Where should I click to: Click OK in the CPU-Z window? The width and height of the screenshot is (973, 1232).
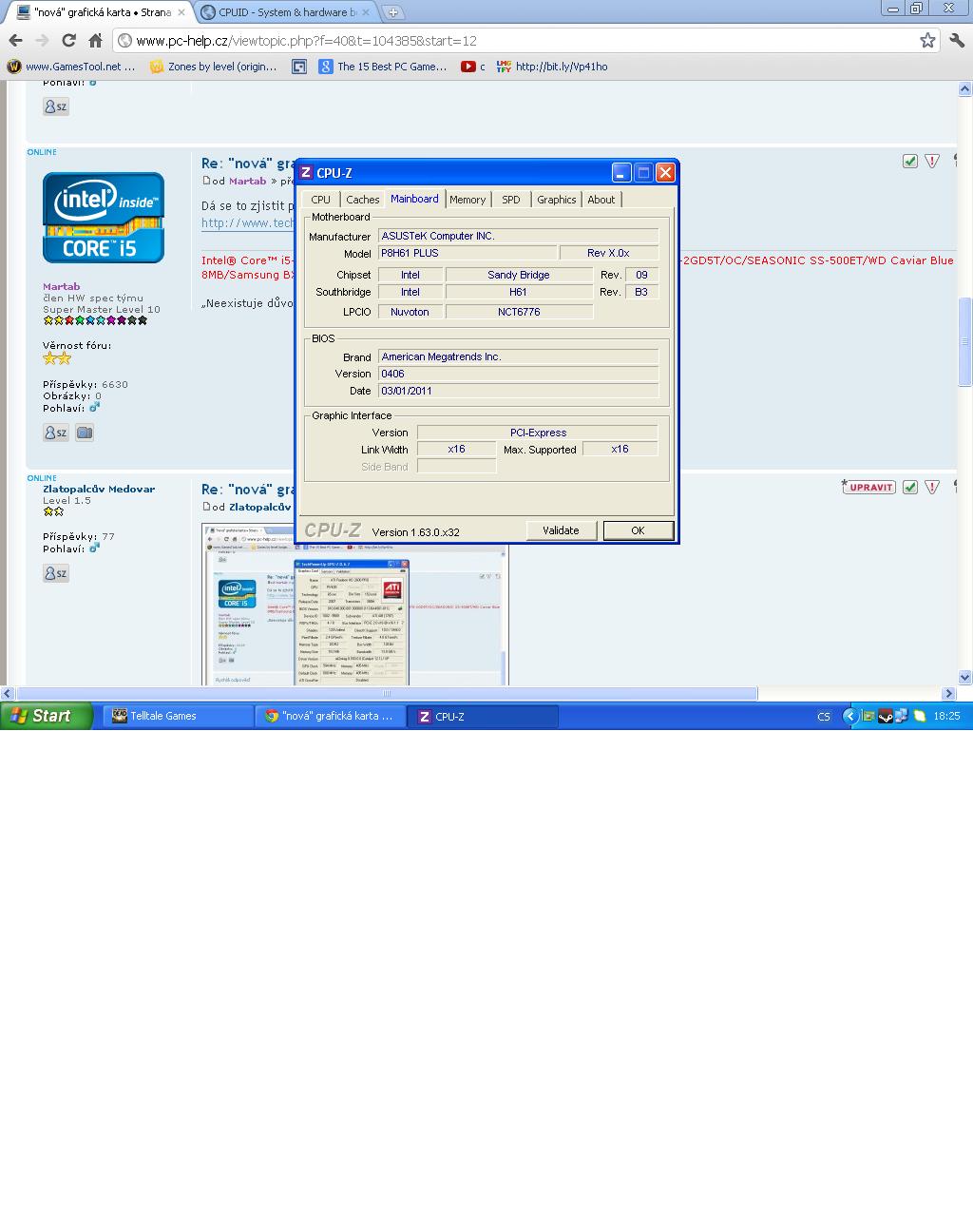coord(638,530)
